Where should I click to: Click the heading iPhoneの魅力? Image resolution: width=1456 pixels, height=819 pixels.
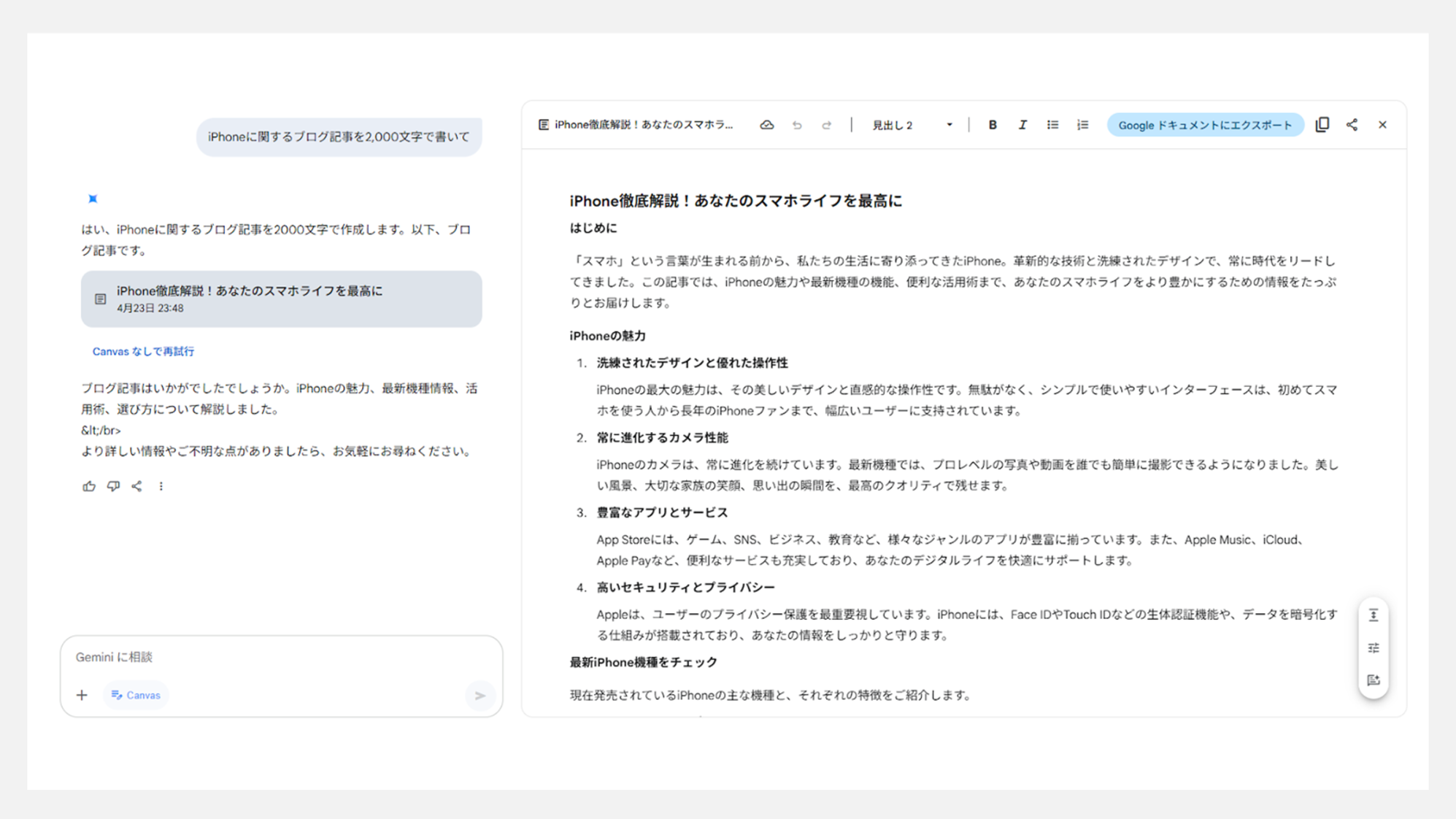tap(608, 336)
